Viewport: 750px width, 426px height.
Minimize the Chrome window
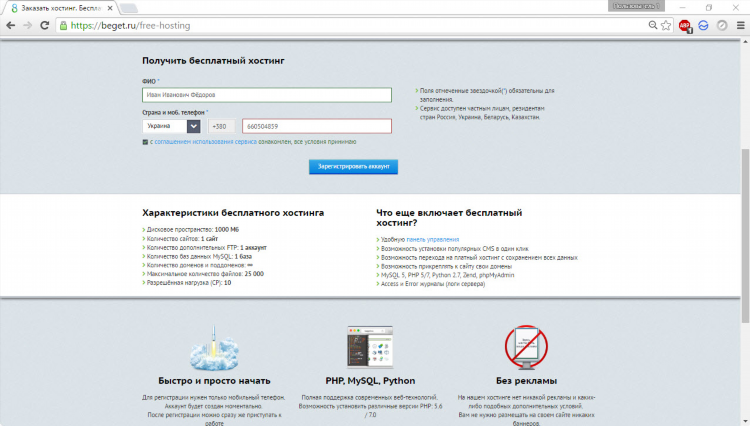[x=683, y=7]
